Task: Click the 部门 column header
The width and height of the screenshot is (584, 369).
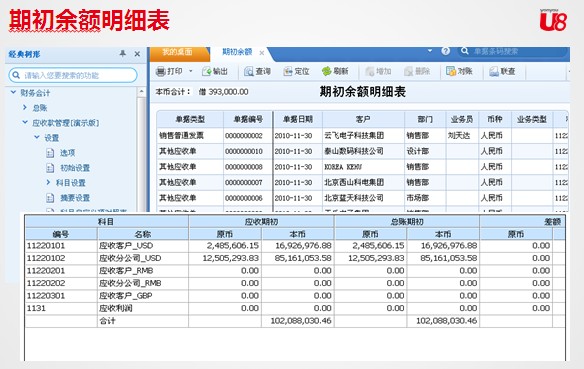Action: (x=425, y=120)
